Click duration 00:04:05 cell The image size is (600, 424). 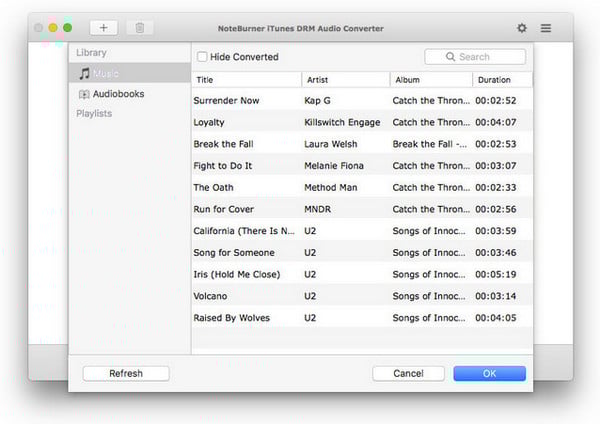click(x=496, y=318)
